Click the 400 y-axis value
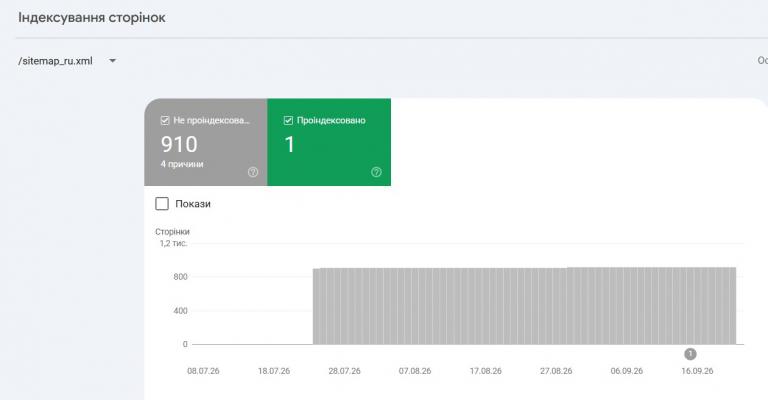The image size is (768, 400). [180, 311]
